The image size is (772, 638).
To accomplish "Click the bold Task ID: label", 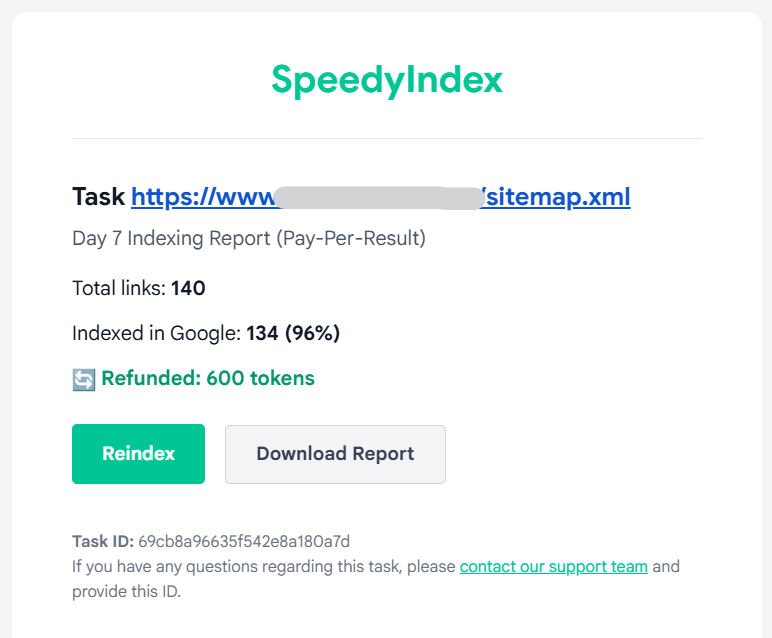I will [102, 542].
